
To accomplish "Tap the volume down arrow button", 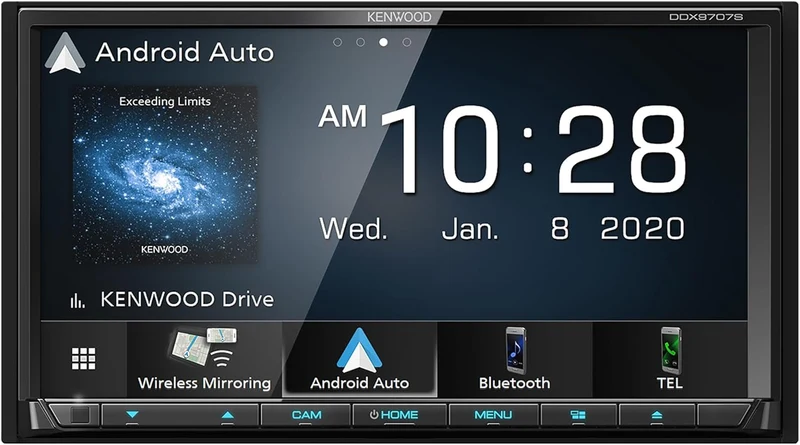I will point(133,415).
